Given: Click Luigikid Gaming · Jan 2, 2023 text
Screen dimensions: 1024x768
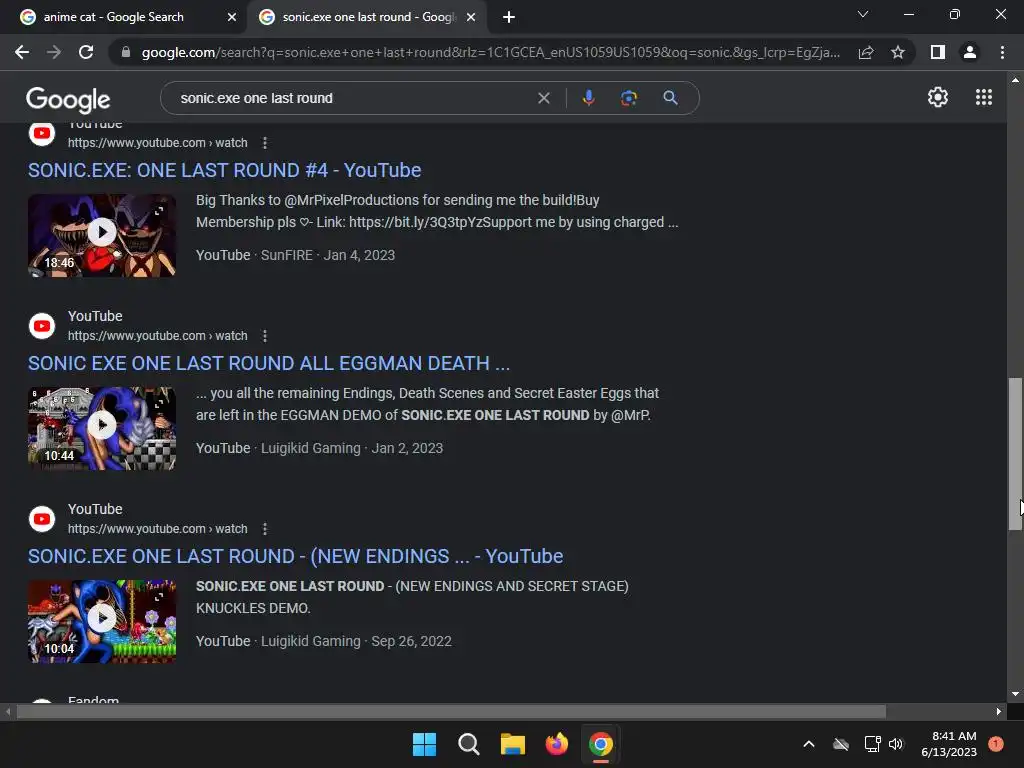Looking at the screenshot, I should [352, 449].
